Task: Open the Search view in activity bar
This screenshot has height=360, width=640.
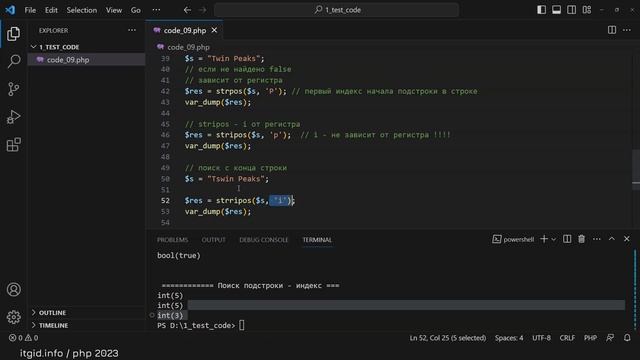Action: pos(13,61)
